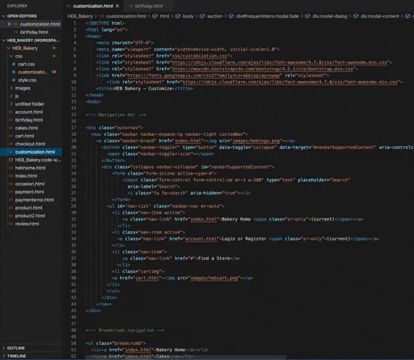
Task: Open checkout.html from the explorer
Action: coord(30,144)
